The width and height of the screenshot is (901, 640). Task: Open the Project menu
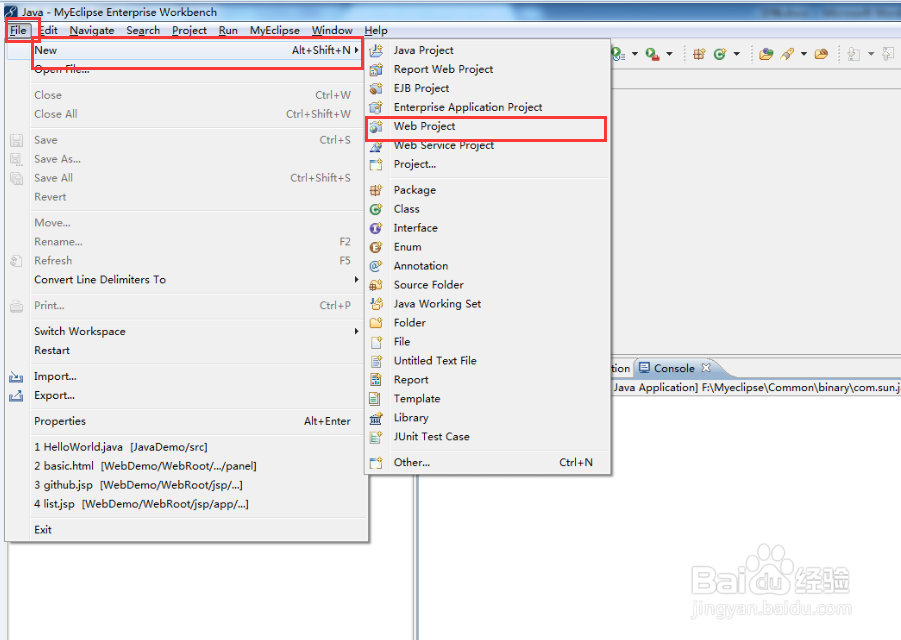pos(189,30)
